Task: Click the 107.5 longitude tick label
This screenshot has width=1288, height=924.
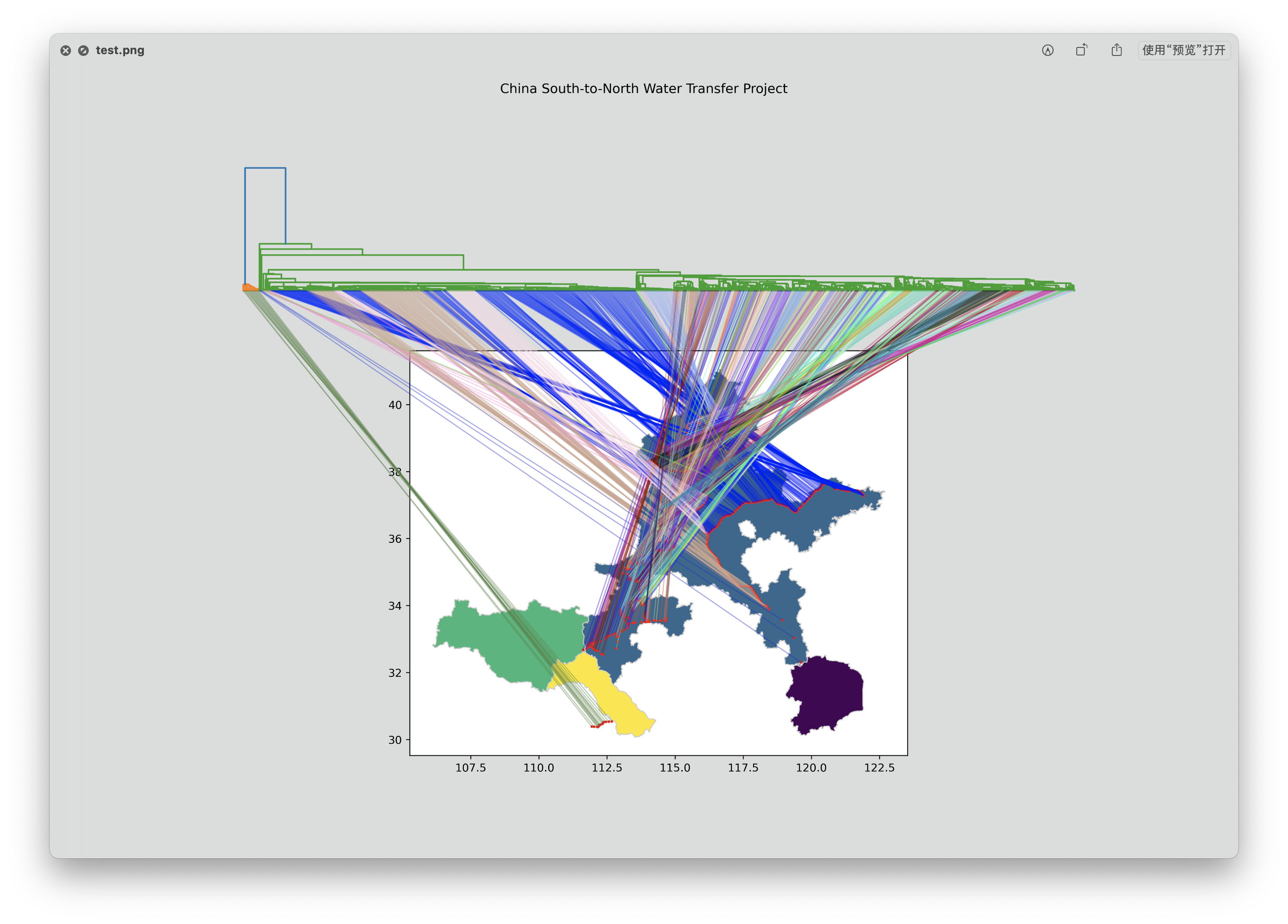Action: click(470, 768)
